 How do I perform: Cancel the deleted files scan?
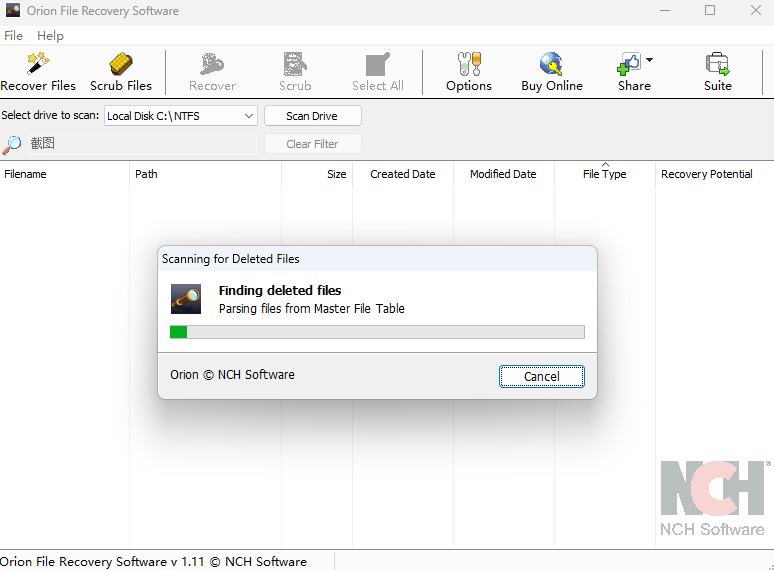[542, 377]
